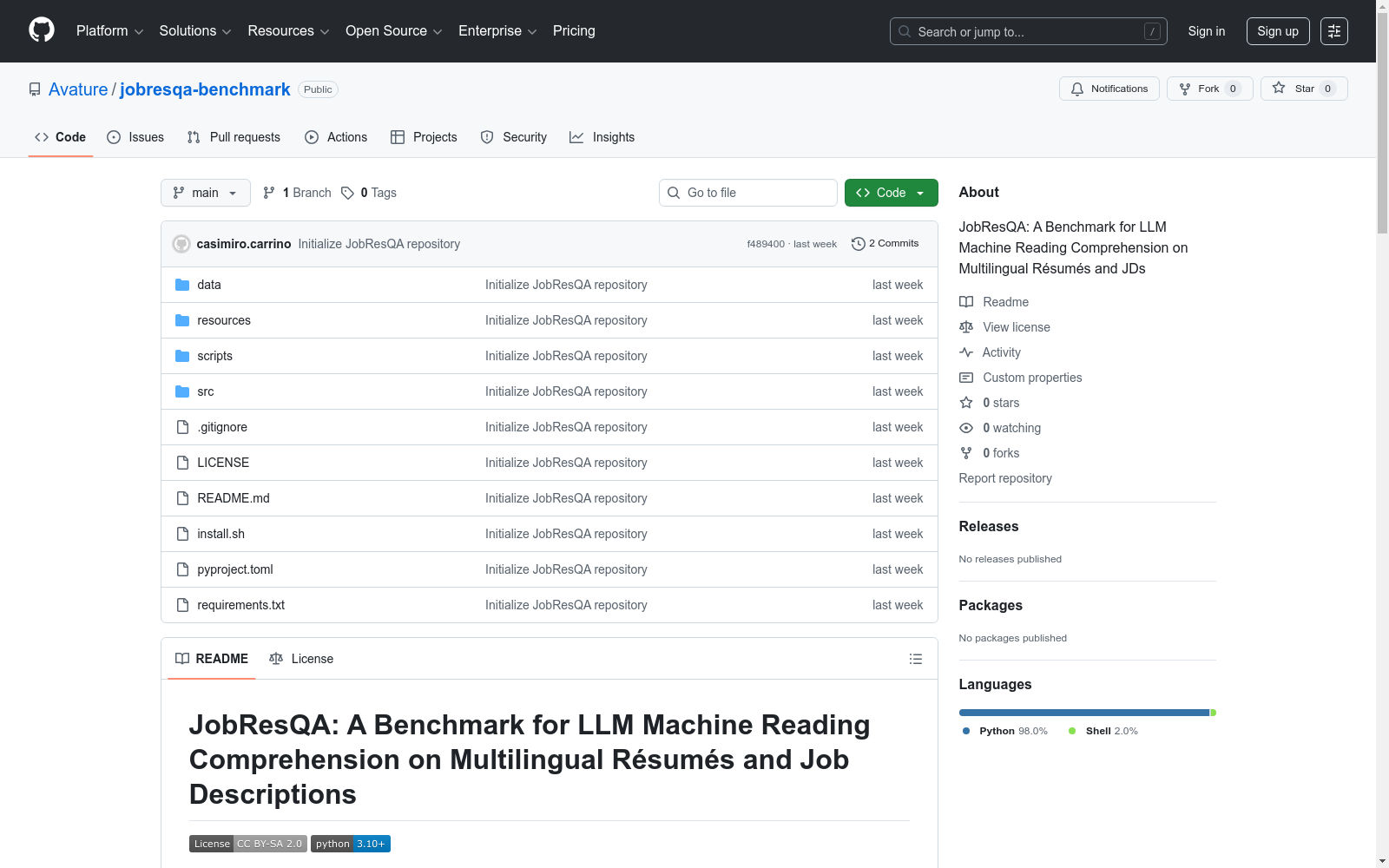
Task: Expand the Resources header menu
Action: 288,31
